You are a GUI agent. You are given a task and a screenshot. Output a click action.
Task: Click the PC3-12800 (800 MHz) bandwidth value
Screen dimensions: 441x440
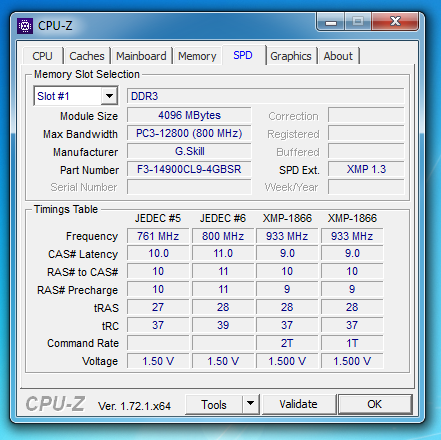pyautogui.click(x=189, y=133)
